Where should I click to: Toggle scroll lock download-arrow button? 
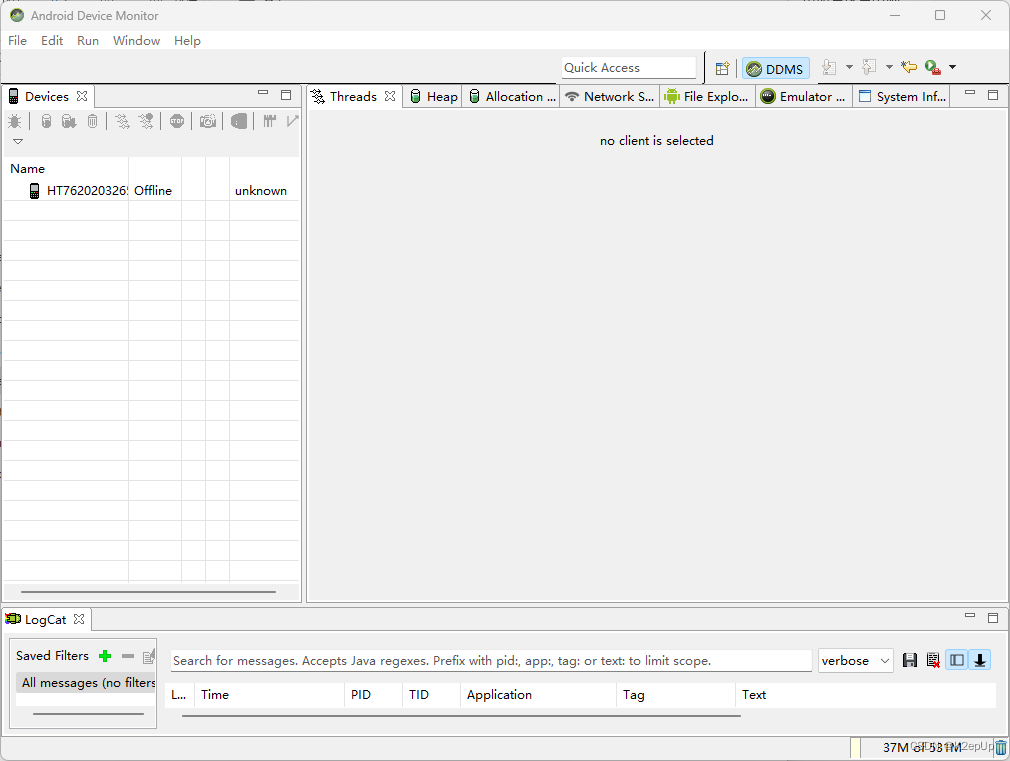coord(980,660)
